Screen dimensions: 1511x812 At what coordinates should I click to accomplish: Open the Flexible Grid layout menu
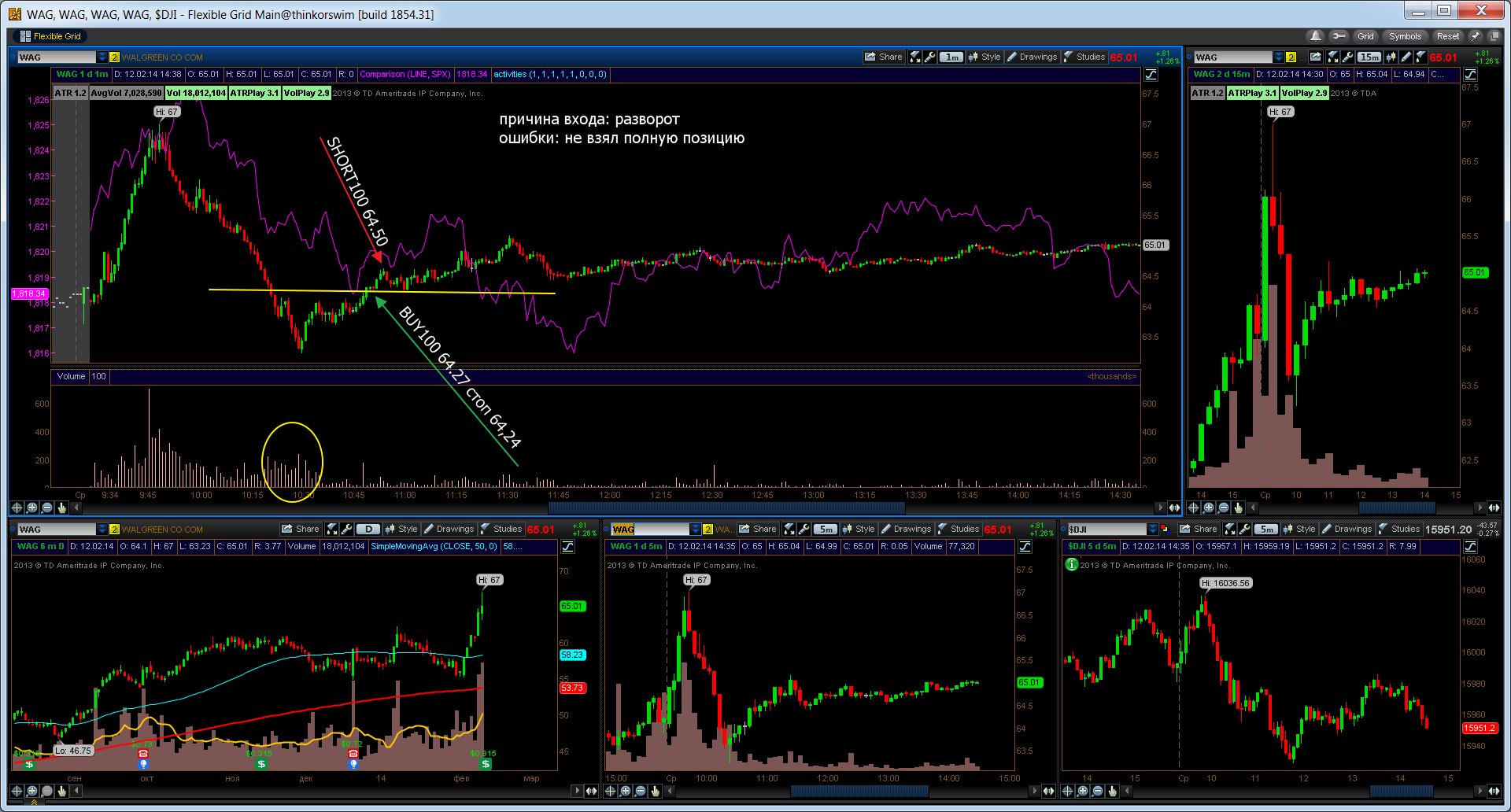click(x=50, y=36)
